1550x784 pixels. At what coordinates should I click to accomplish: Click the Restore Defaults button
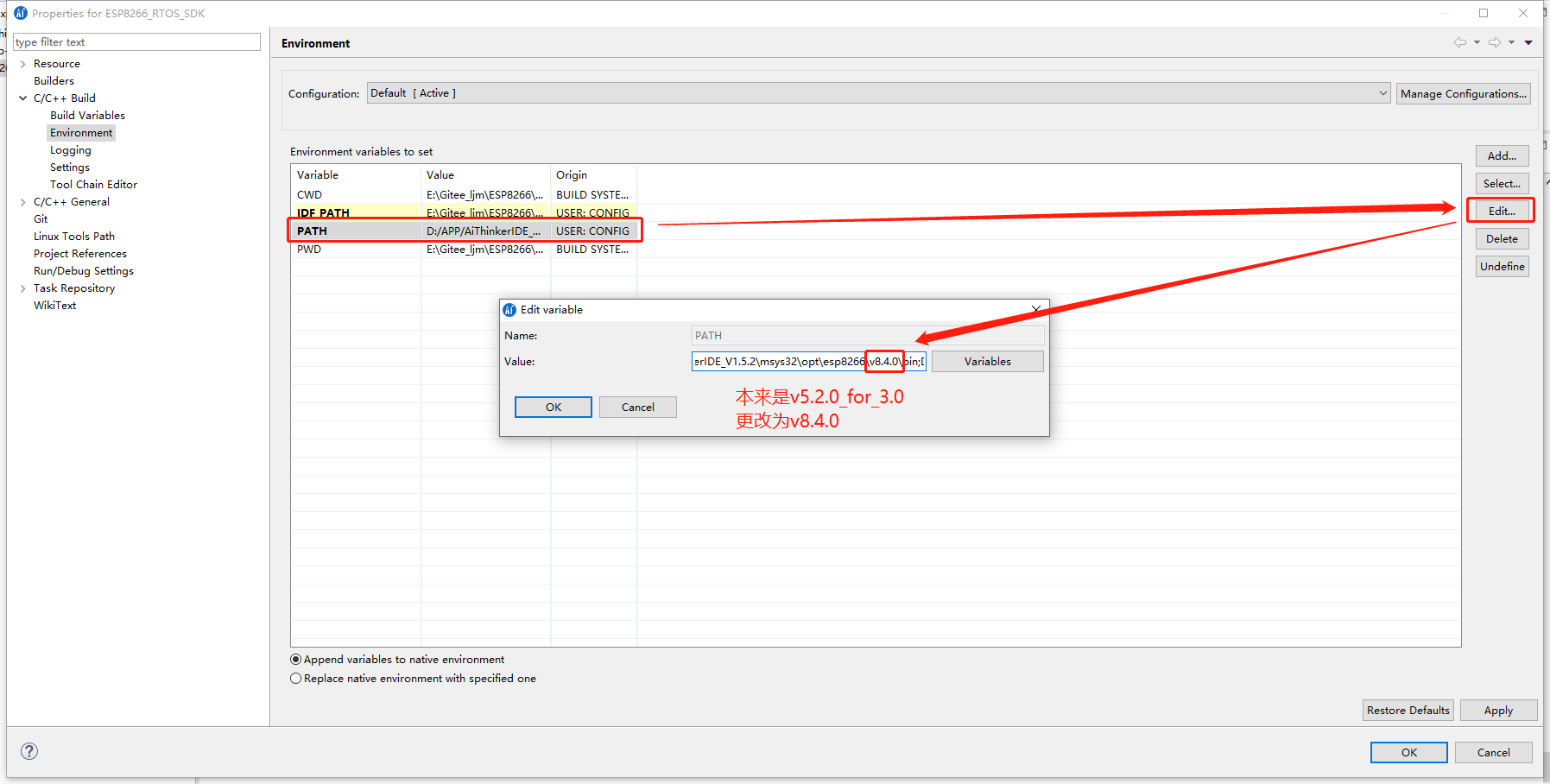click(1408, 710)
